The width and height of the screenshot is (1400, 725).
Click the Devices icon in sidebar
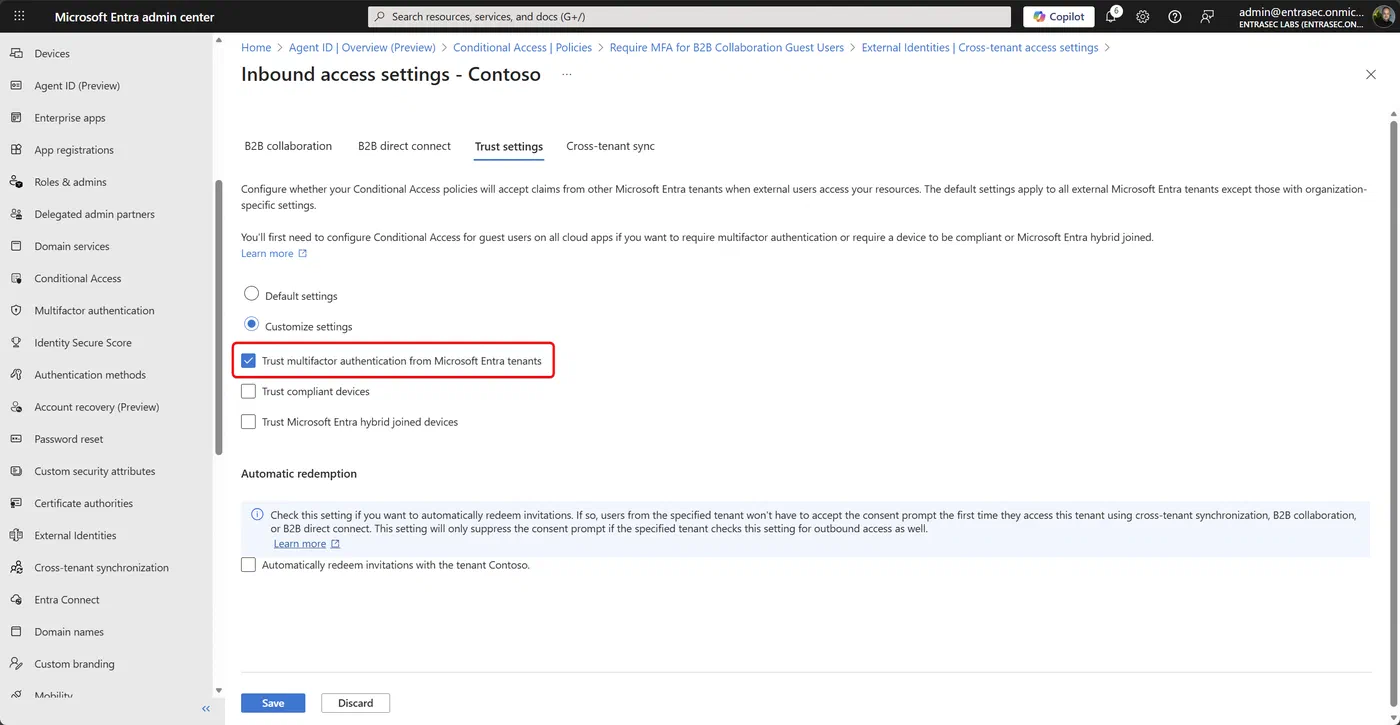(x=16, y=53)
